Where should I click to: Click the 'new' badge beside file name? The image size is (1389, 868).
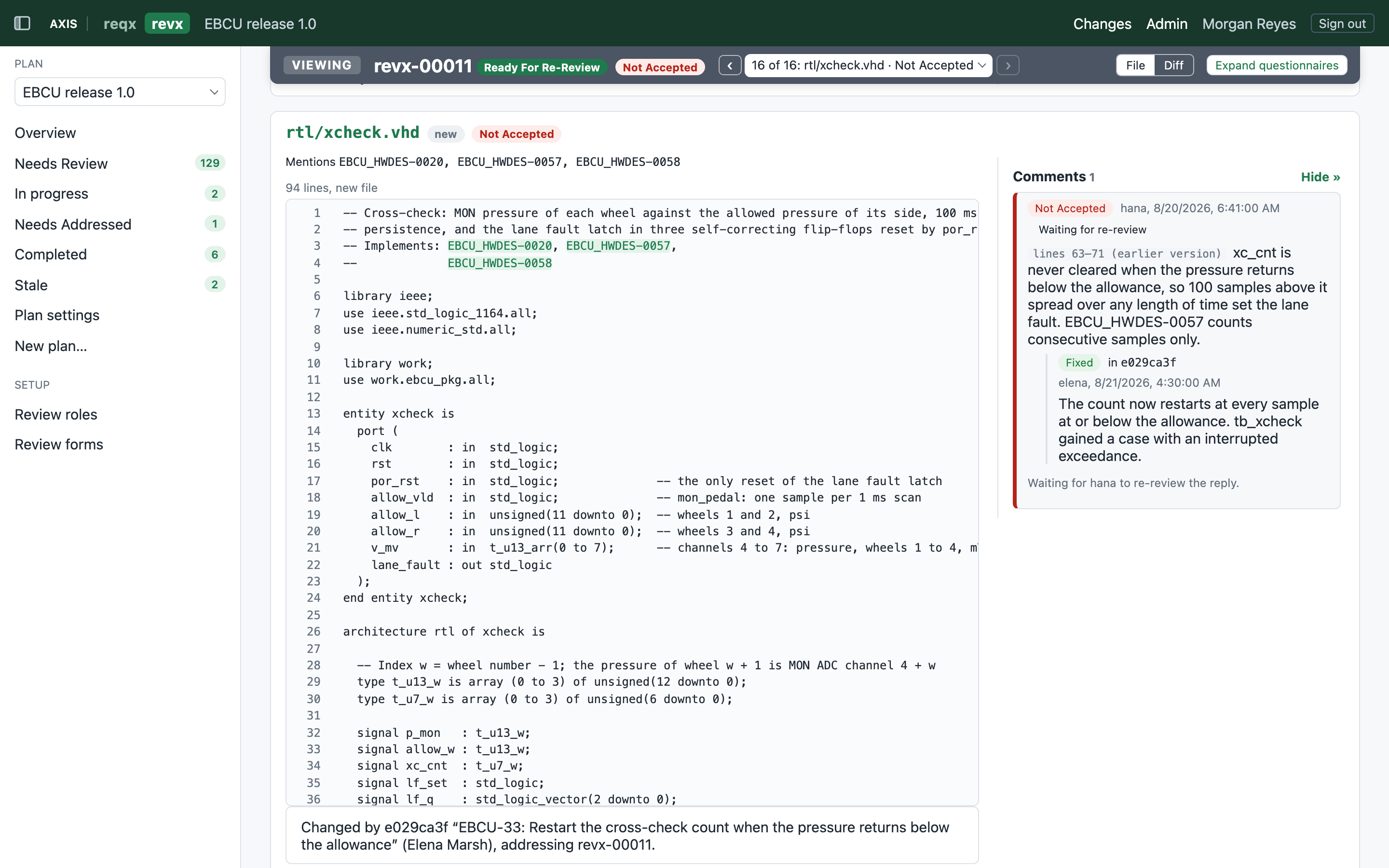coord(446,134)
